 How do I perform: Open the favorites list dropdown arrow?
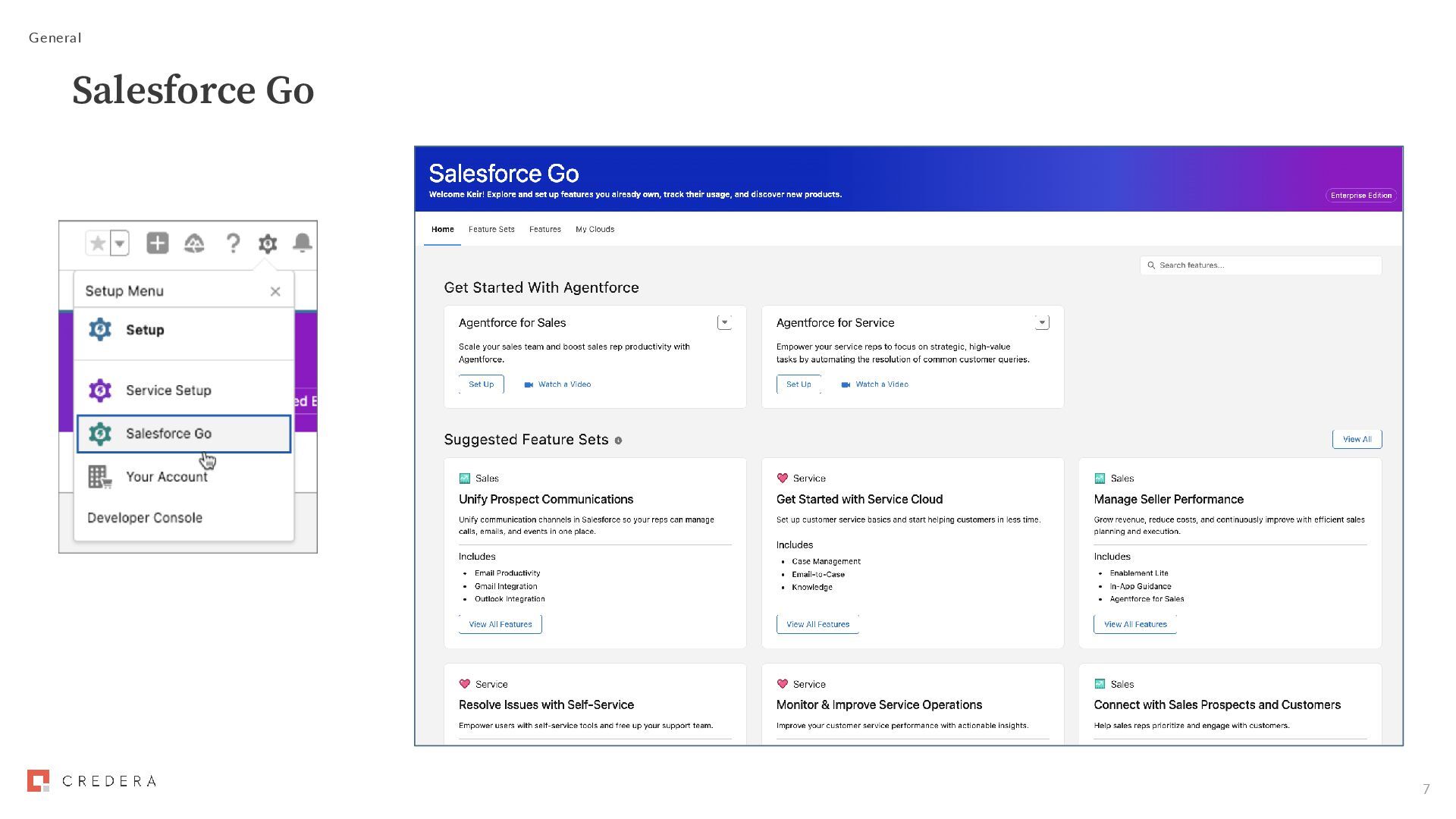(x=120, y=243)
